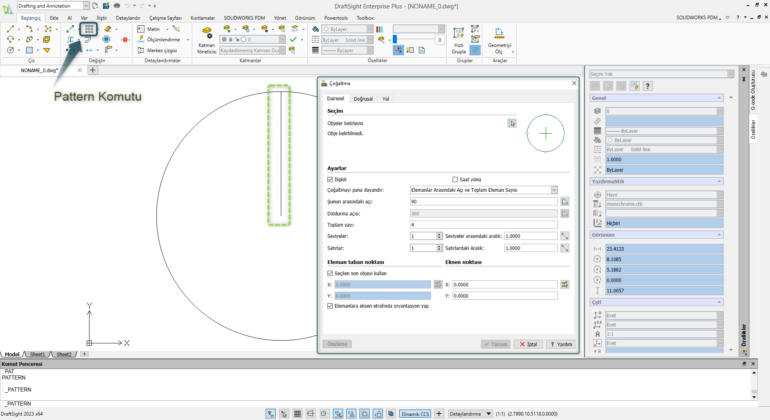Image resolution: width=770 pixels, height=420 pixels.
Task: Click the Merkez çizgisi centerline tool
Action: coord(157,50)
